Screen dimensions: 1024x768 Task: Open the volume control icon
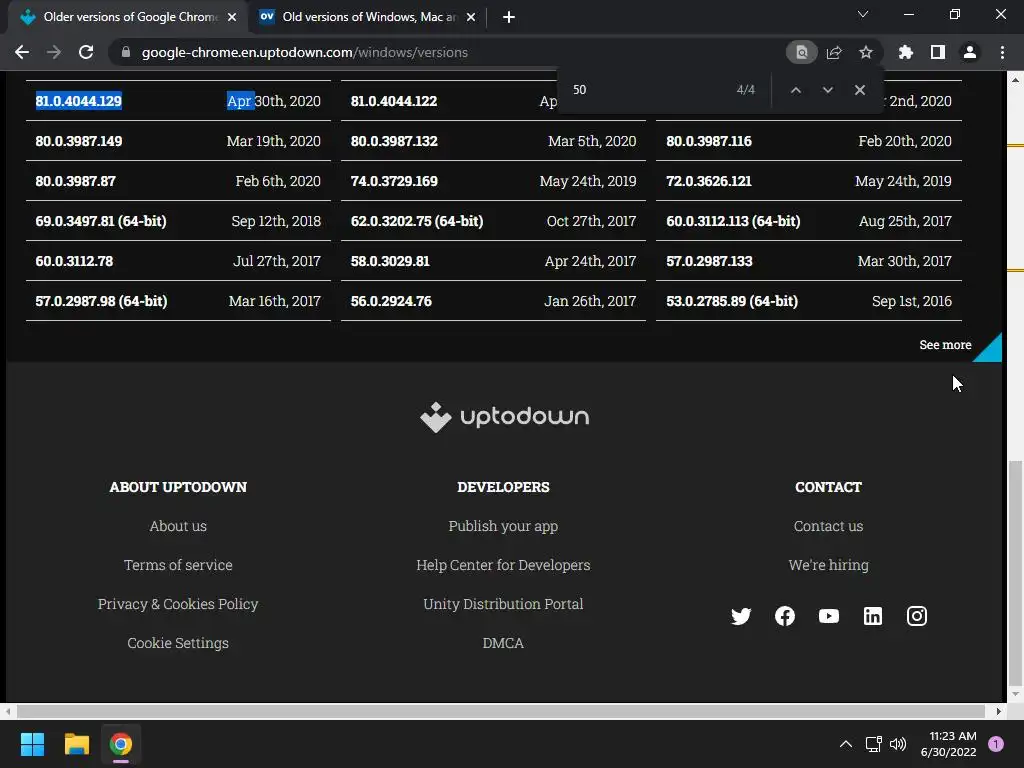898,744
